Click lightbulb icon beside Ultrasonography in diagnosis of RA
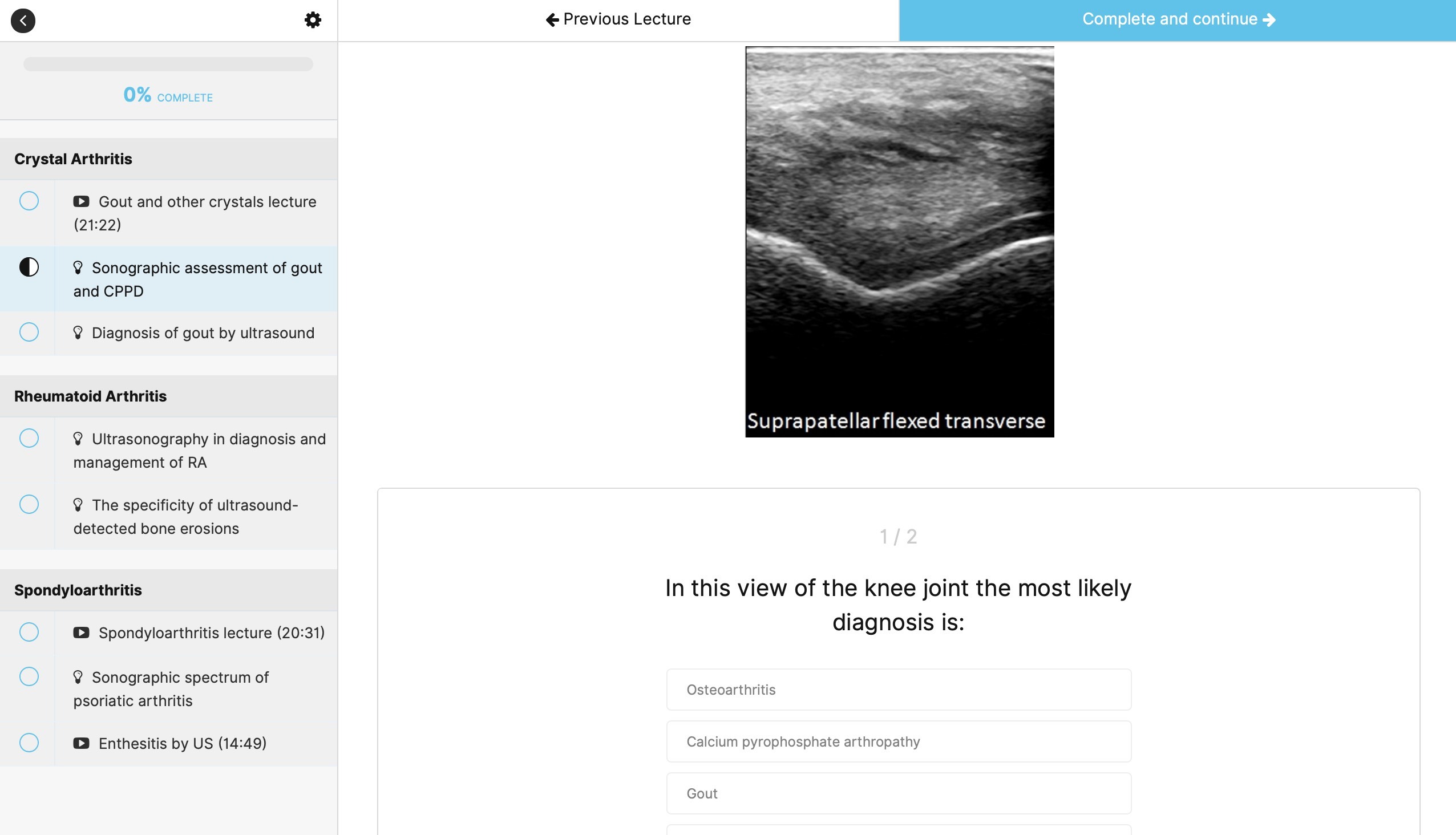Screen dimensions: 1456x835 coord(78,439)
